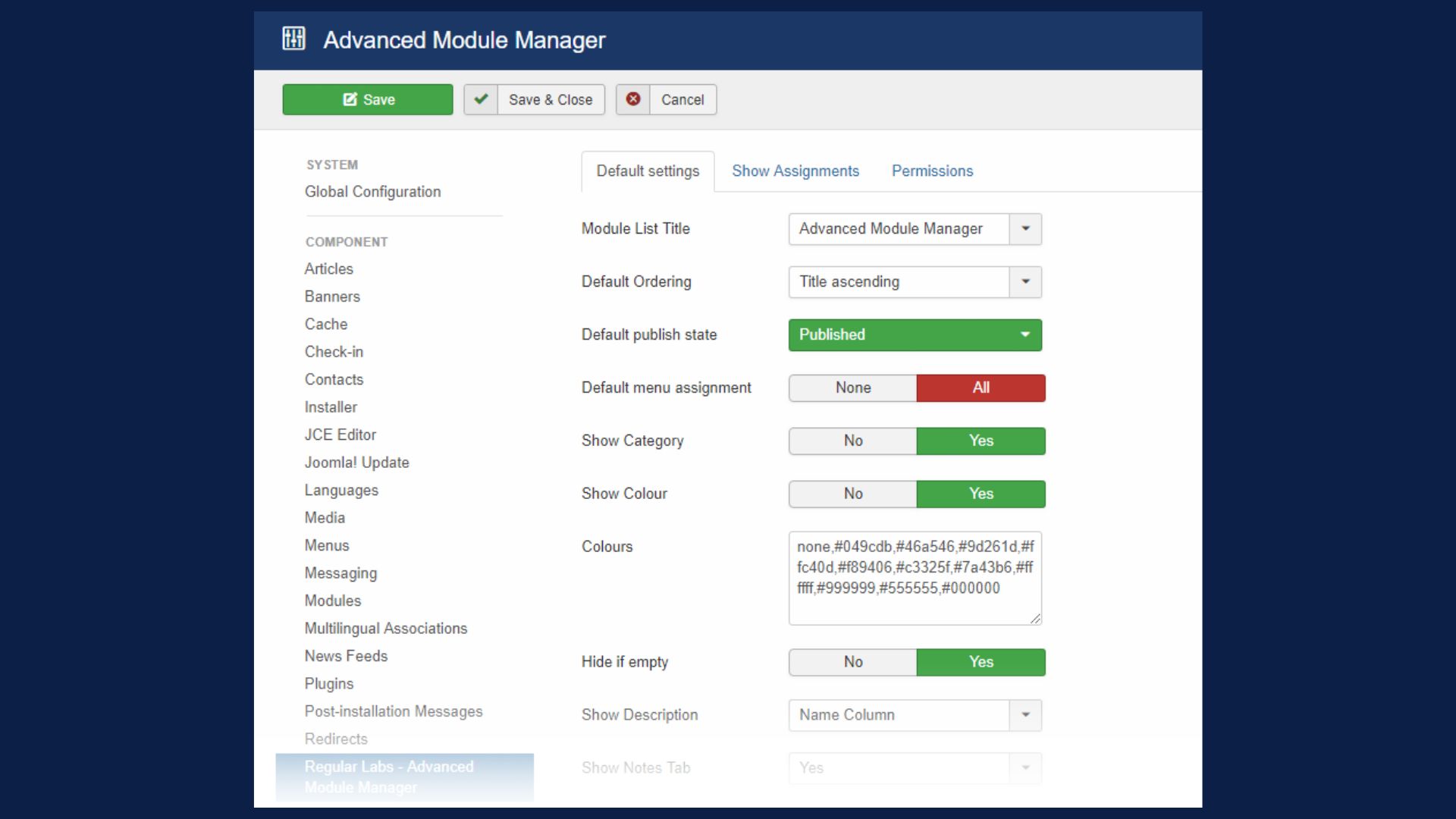The image size is (1456, 819).
Task: Click the Advanced Module Manager header icon
Action: point(293,38)
